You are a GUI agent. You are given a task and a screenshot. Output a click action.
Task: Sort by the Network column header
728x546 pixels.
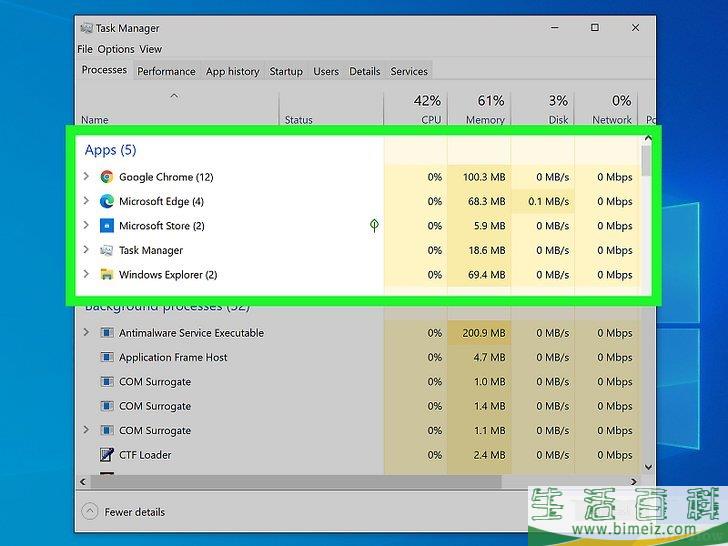pos(606,109)
